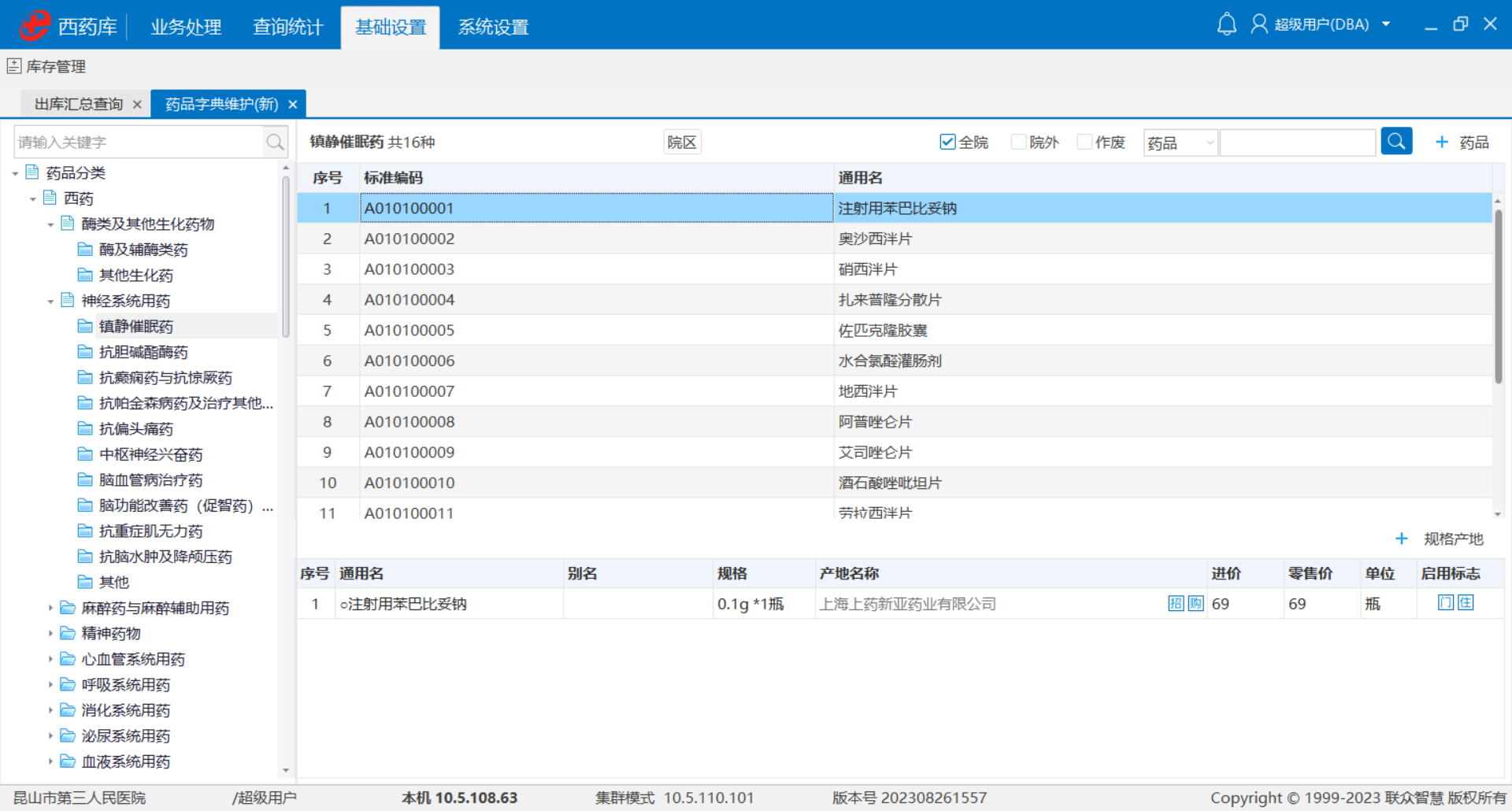
Task: Open the 药品 search type dropdown
Action: click(1180, 143)
